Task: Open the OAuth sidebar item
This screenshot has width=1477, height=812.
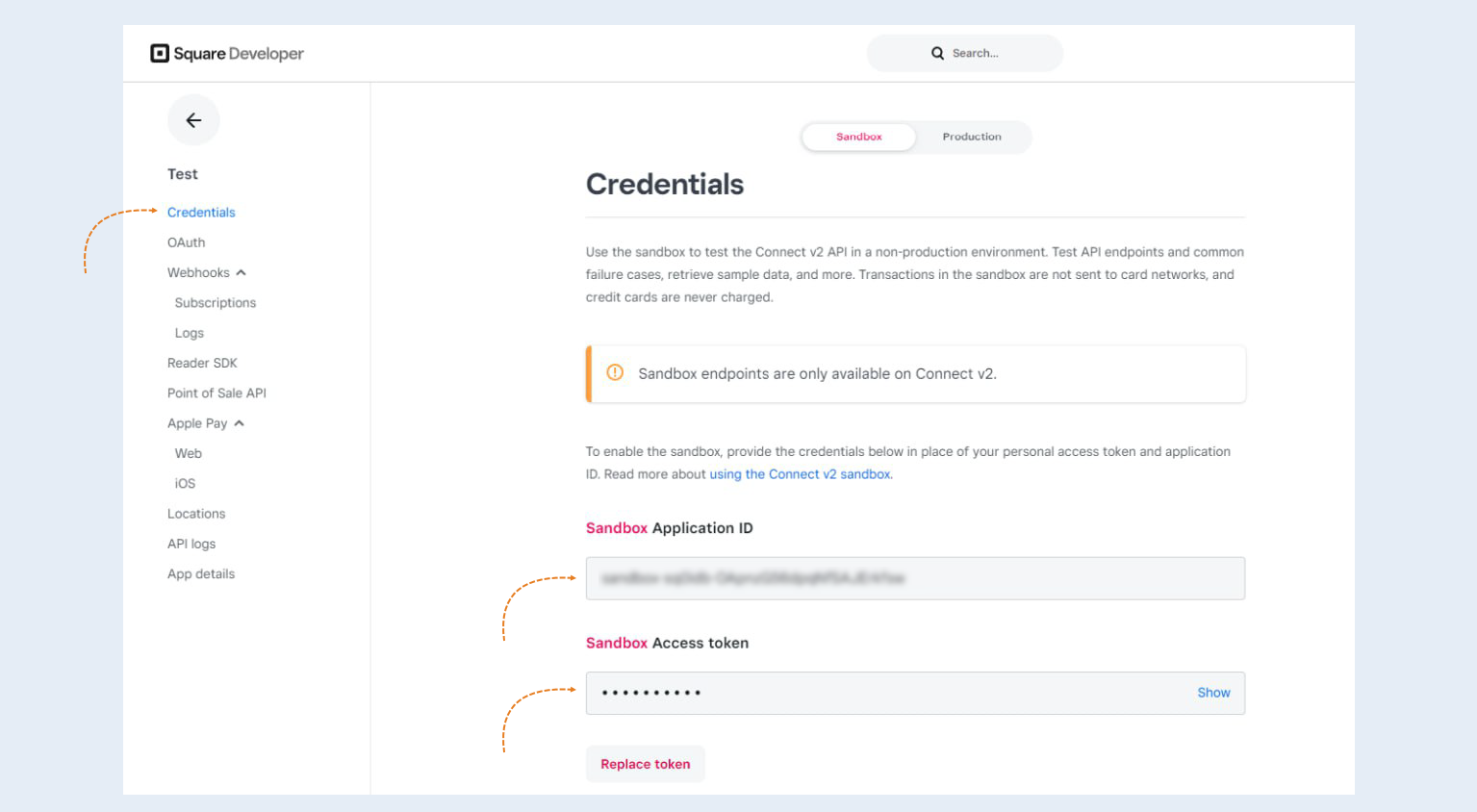Action: (187, 242)
